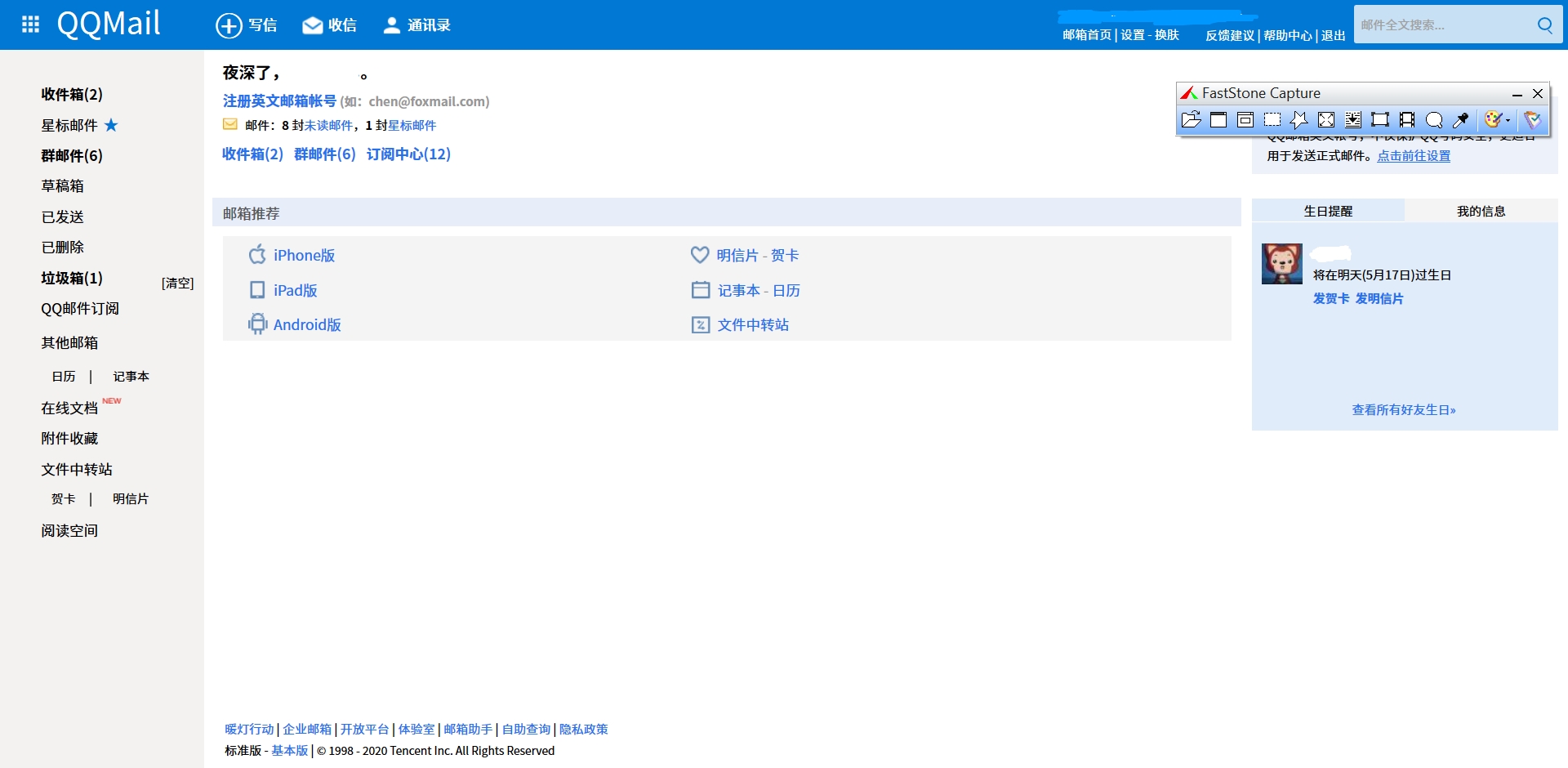The height and width of the screenshot is (768, 1568).
Task: Minimize the FastStone Capture window
Action: 1517,94
